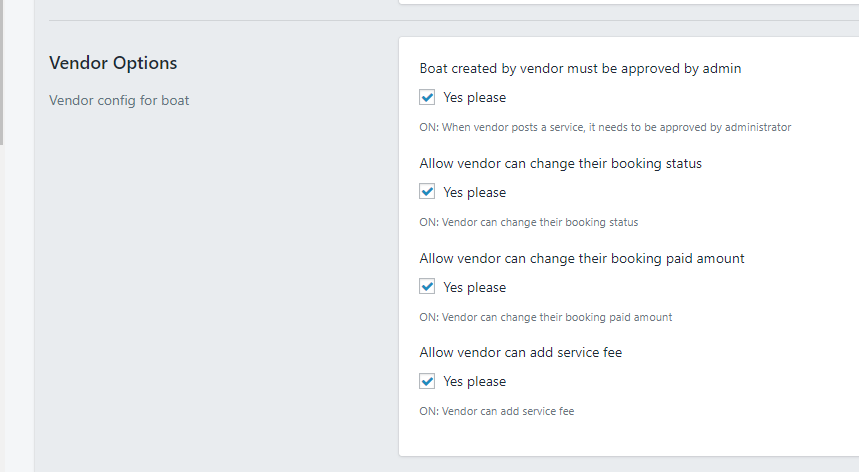Uncheck the boat admin approval checkbox
859x472 pixels.
pyautogui.click(x=427, y=98)
